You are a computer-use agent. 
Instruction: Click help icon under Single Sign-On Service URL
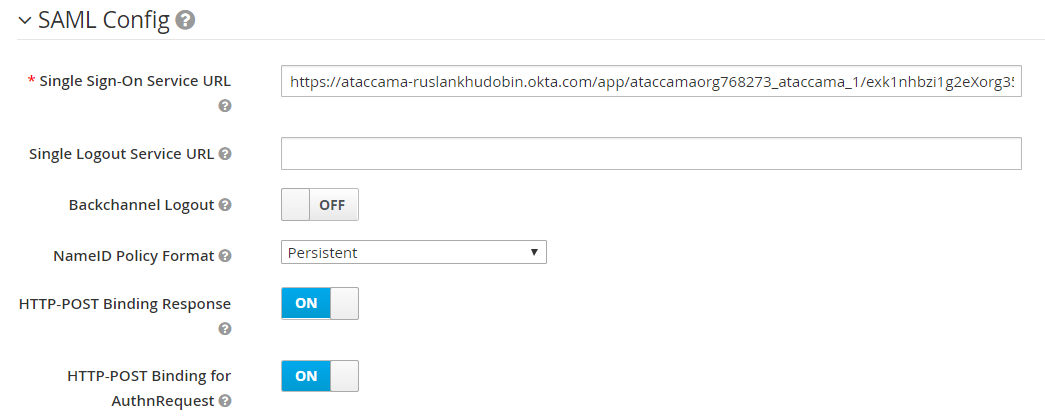click(225, 105)
